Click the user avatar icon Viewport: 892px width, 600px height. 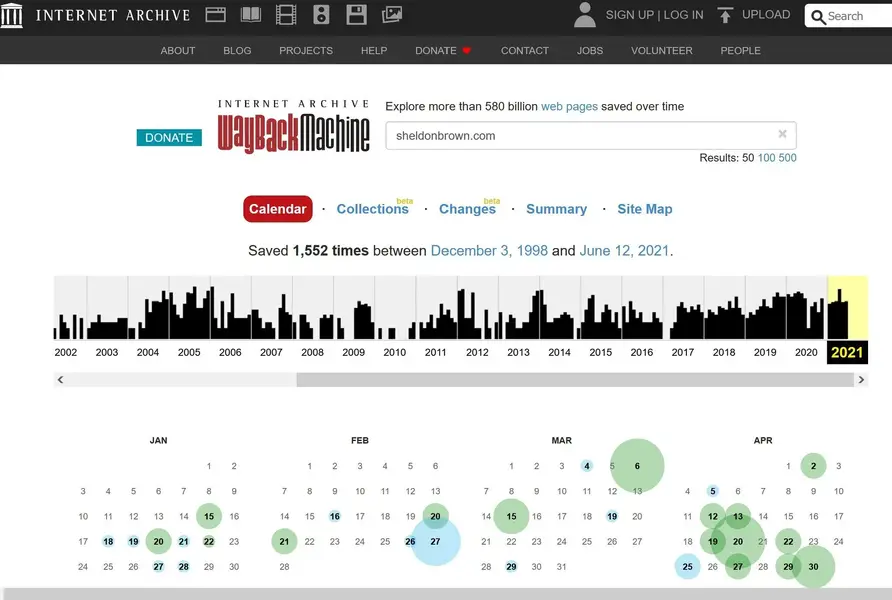click(x=585, y=15)
